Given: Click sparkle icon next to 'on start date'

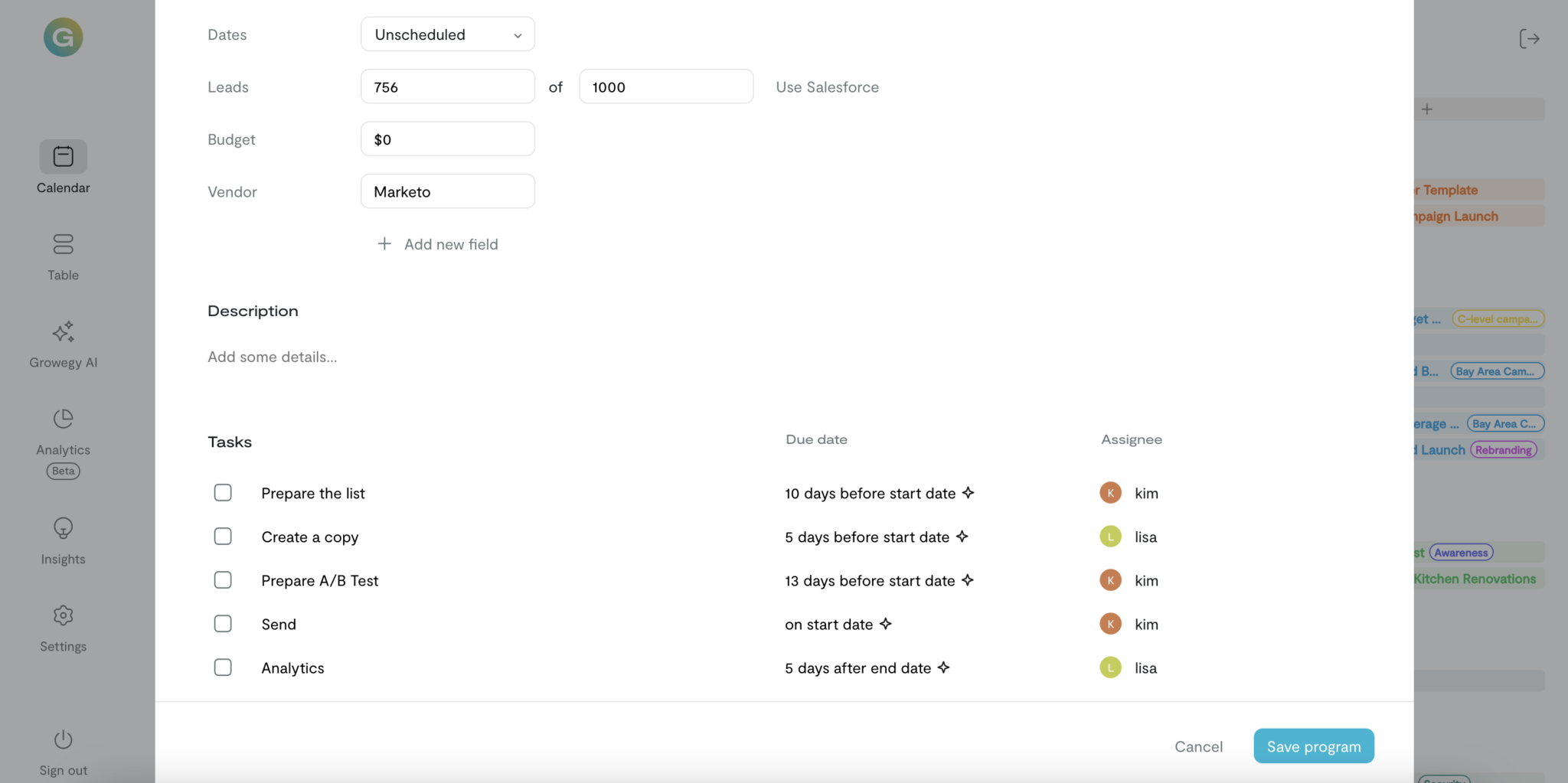Looking at the screenshot, I should 886,624.
